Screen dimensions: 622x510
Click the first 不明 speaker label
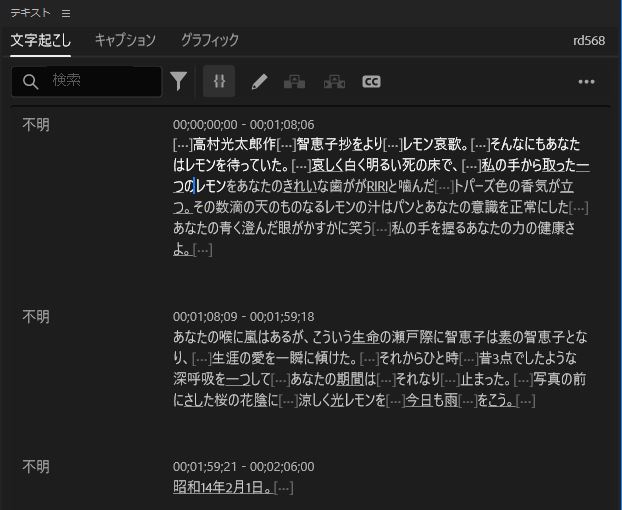[x=36, y=124]
